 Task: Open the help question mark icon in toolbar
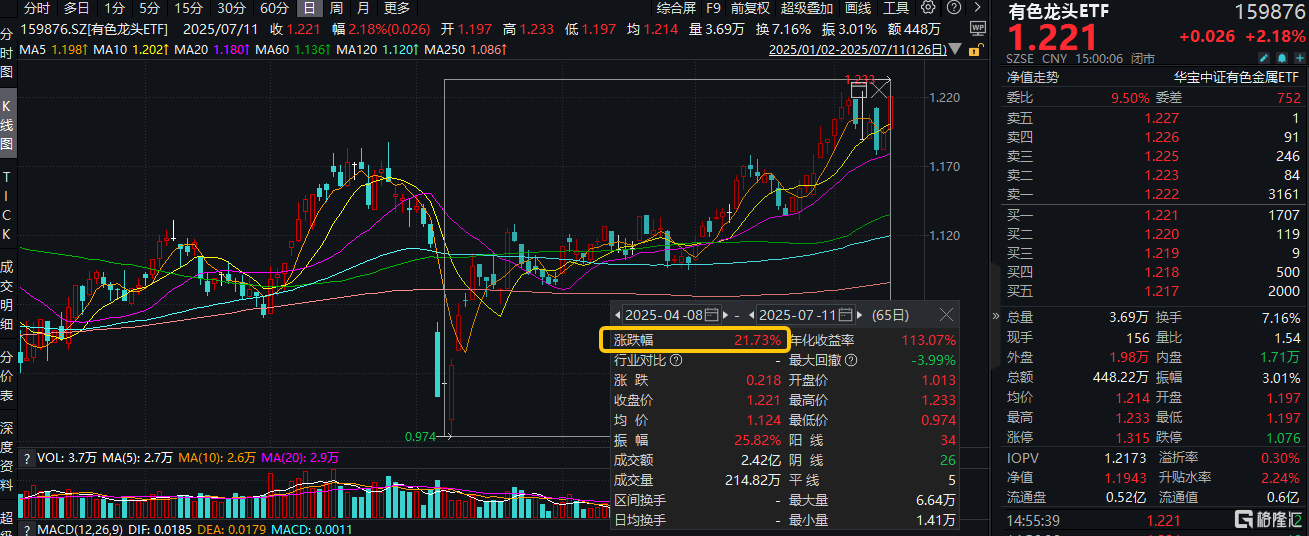(x=954, y=7)
